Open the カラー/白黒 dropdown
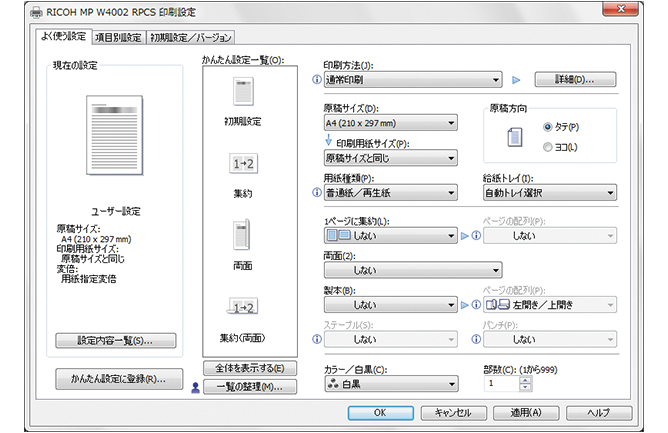Screen dimensions: 668x433 (390, 383)
